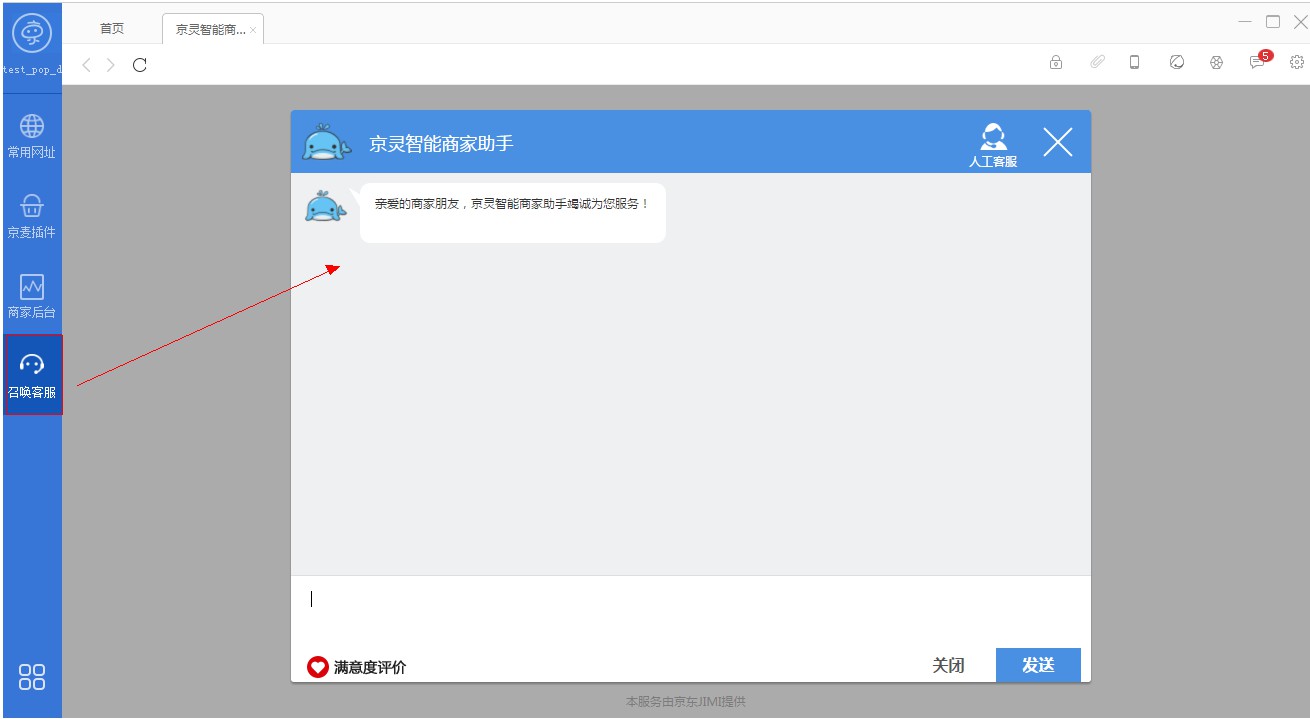1310x719 pixels.
Task: Click the whale avatar beside the greeting
Action: [325, 207]
